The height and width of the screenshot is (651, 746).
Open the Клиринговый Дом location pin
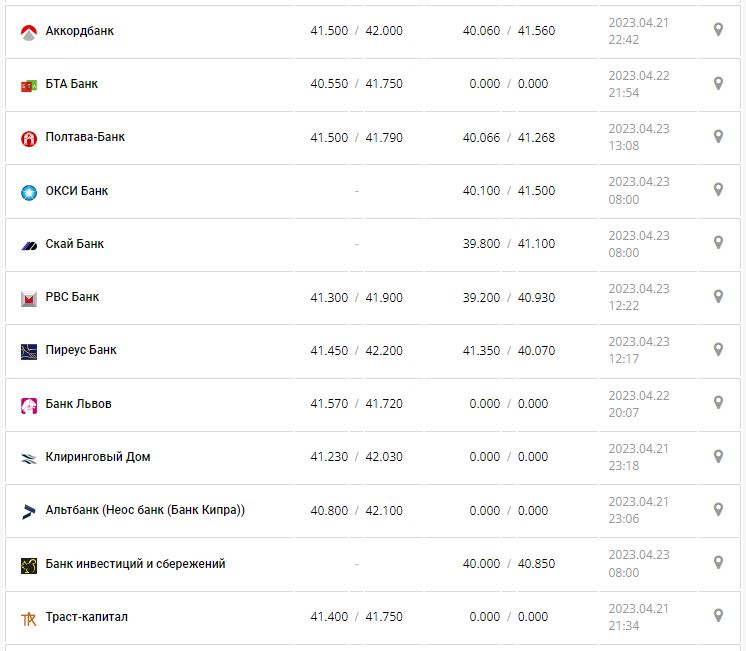click(x=718, y=457)
